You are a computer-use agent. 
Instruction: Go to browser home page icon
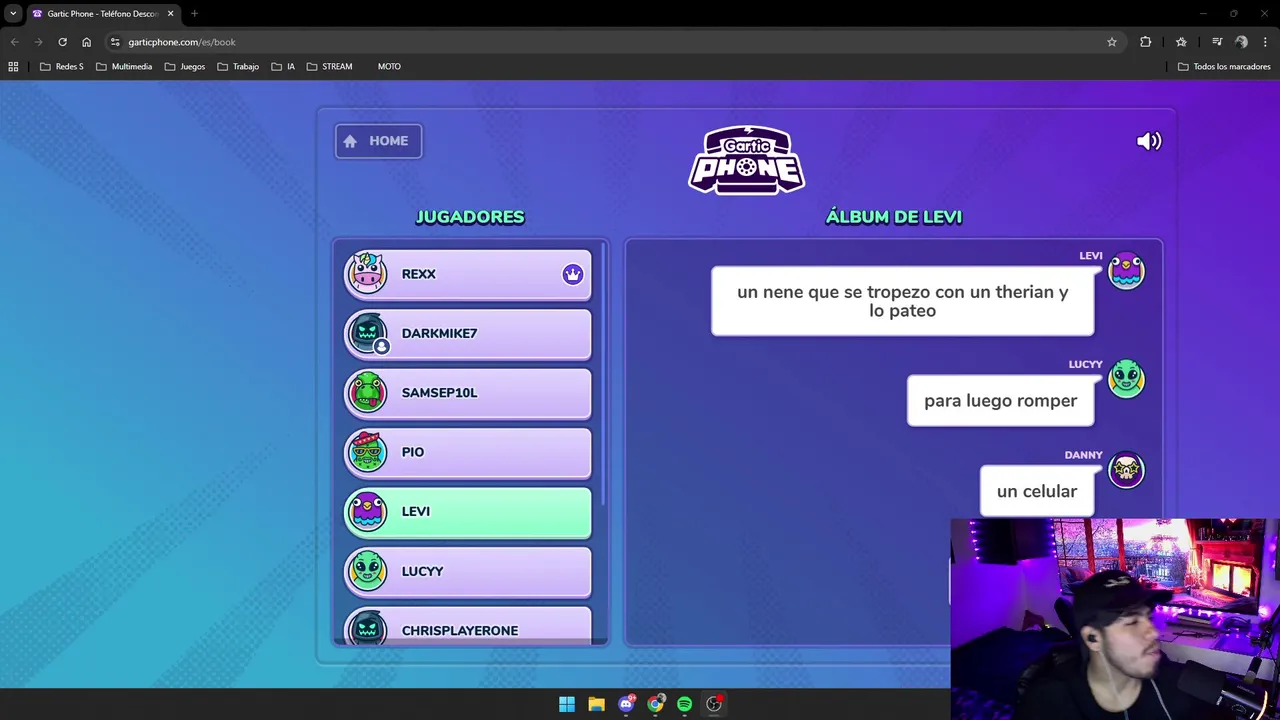pos(86,42)
